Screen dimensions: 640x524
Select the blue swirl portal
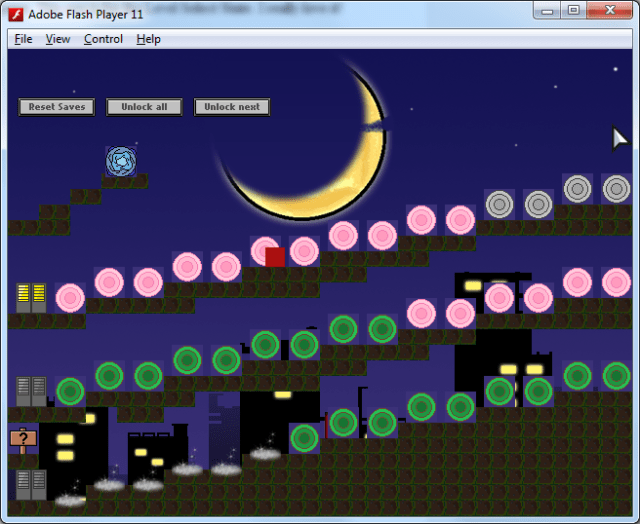[121, 160]
